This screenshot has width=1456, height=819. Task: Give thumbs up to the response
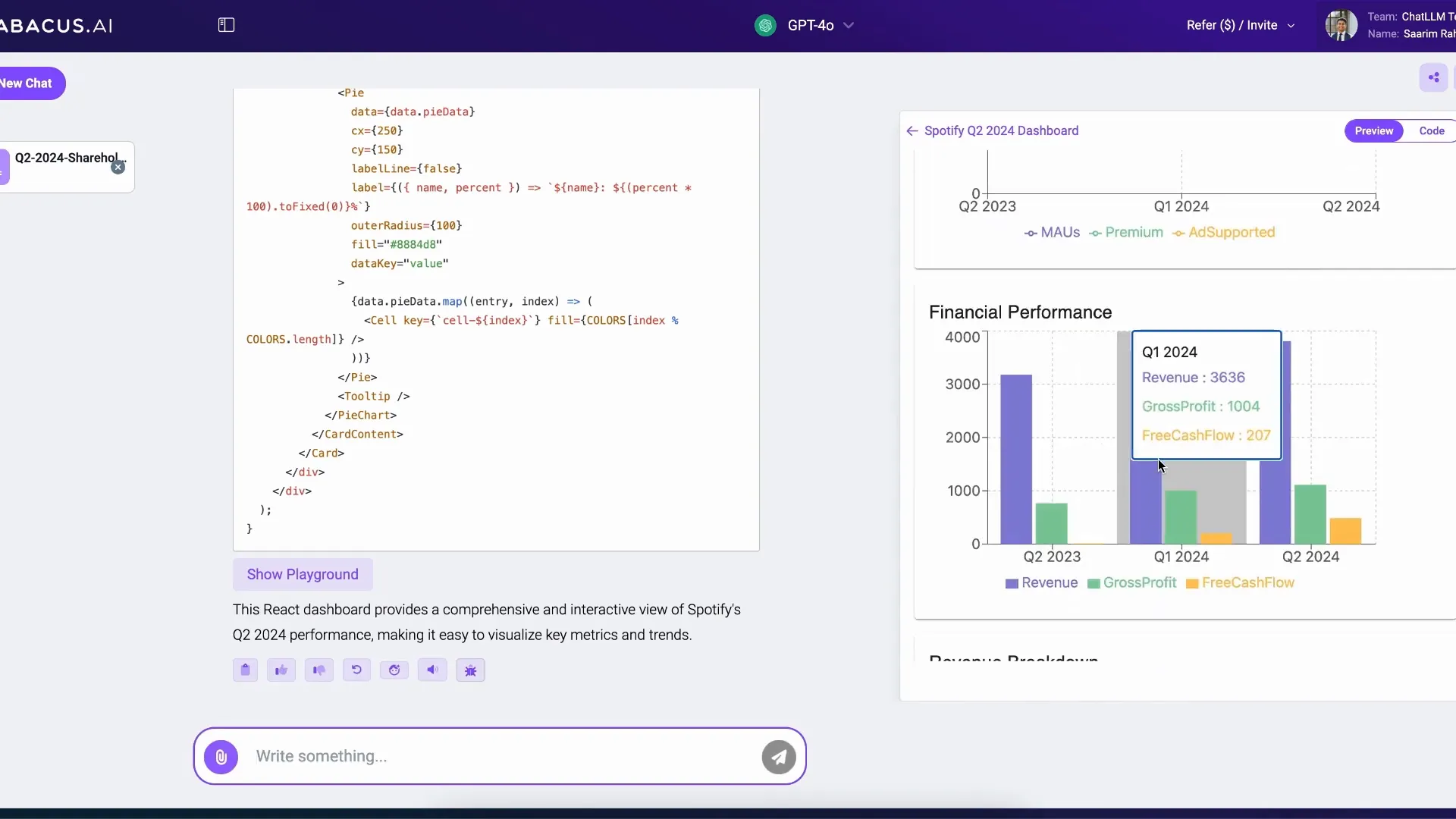281,670
